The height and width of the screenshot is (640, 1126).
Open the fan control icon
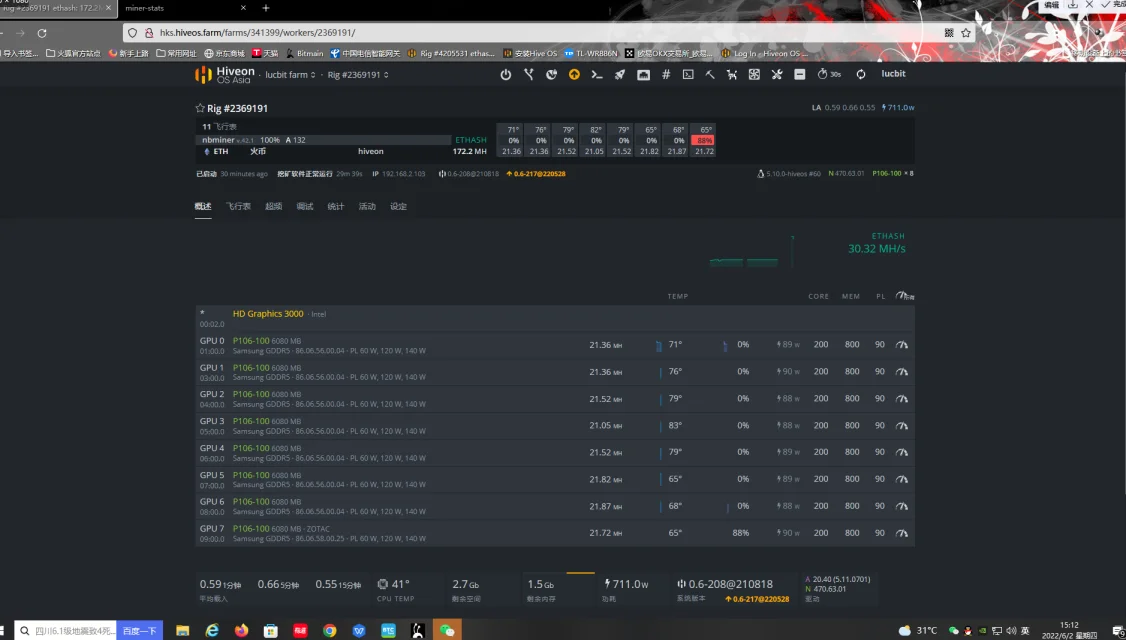[x=754, y=75]
